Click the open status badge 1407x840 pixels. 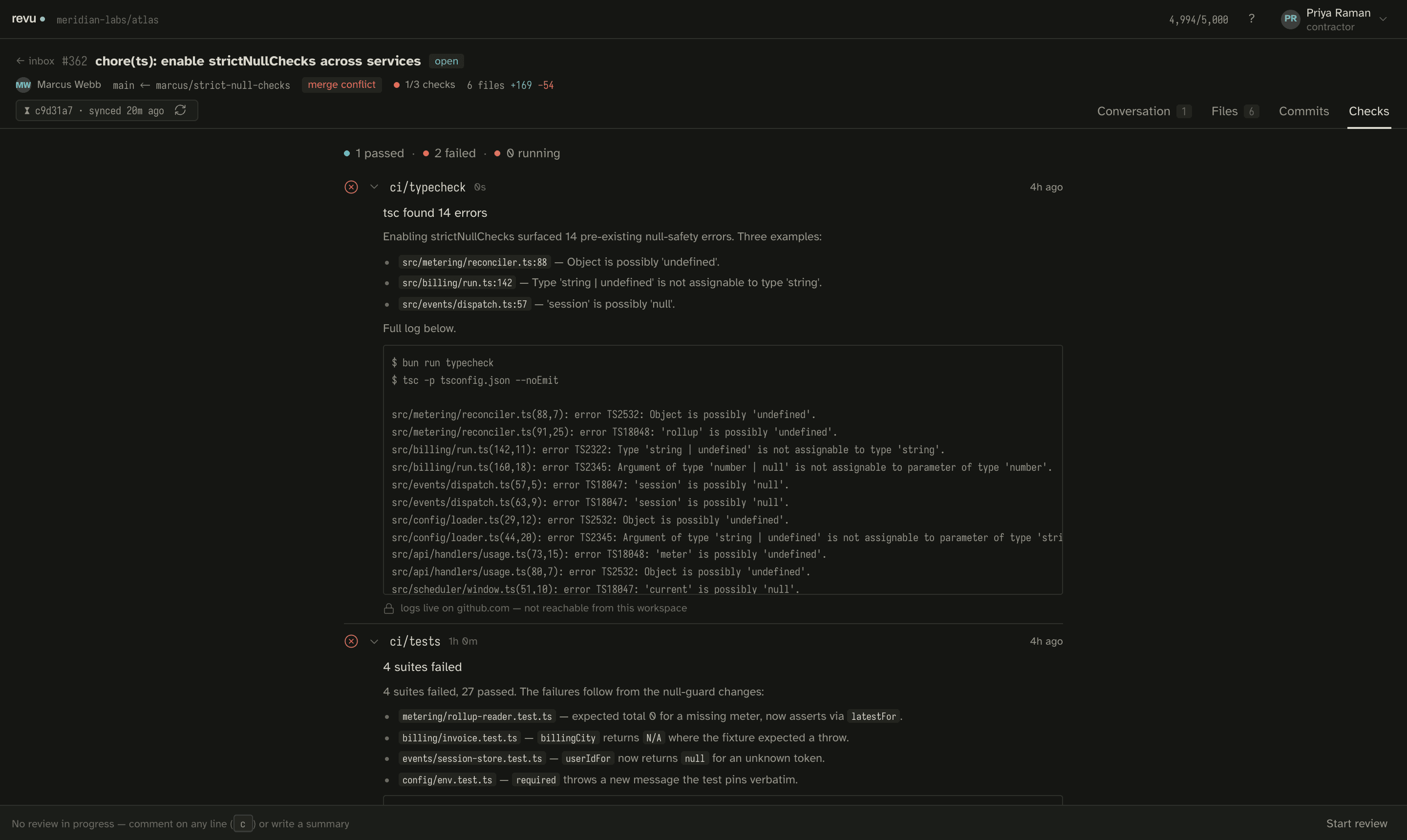click(446, 61)
